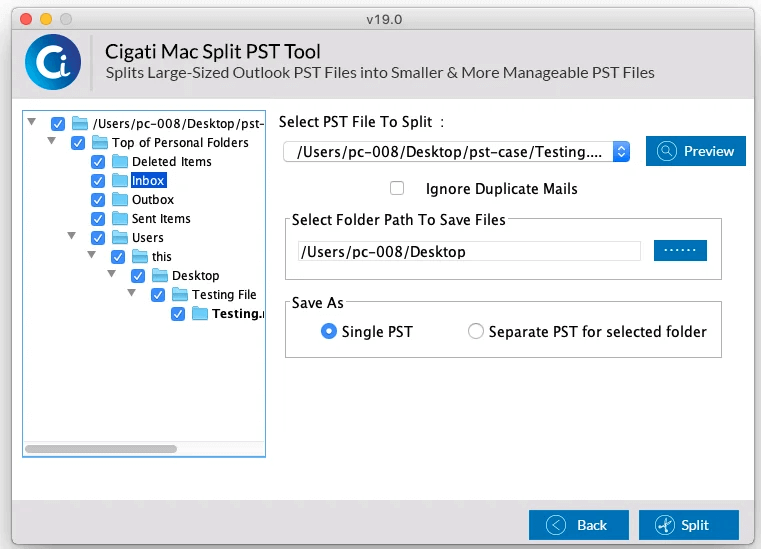Collapse the Desktop folder node

coord(112,274)
